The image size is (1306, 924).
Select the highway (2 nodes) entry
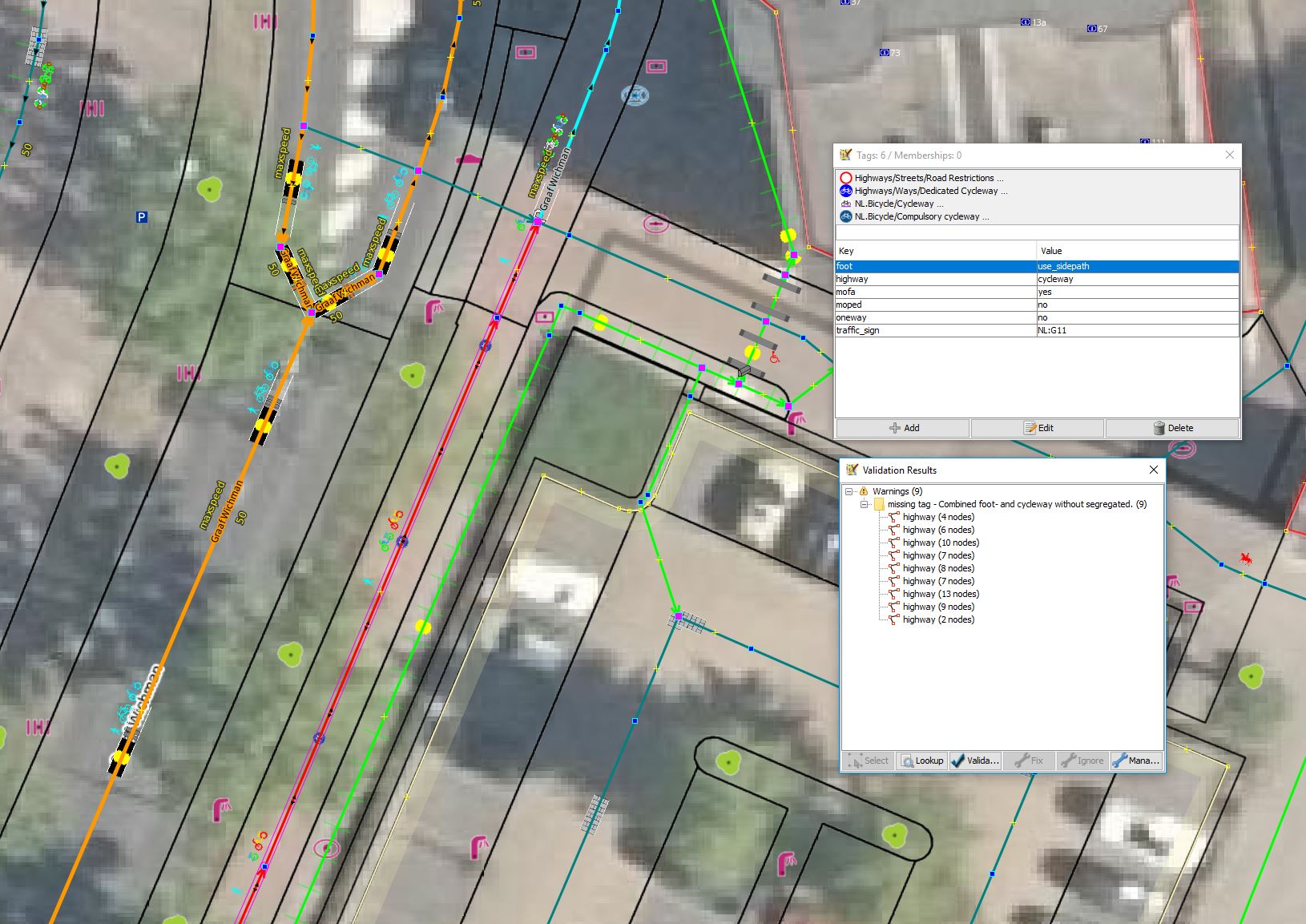pyautogui.click(x=938, y=619)
